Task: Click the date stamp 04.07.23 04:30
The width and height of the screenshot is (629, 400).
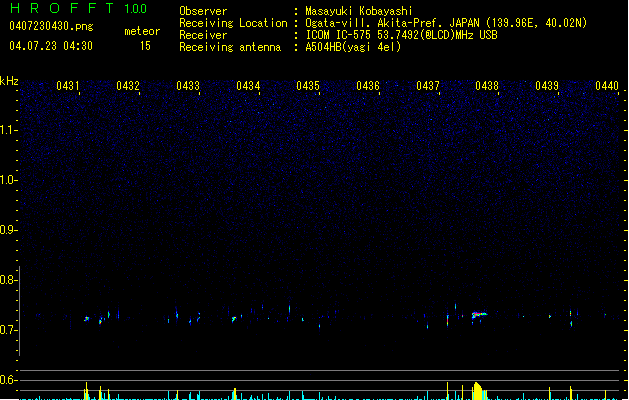Action: tap(51, 46)
